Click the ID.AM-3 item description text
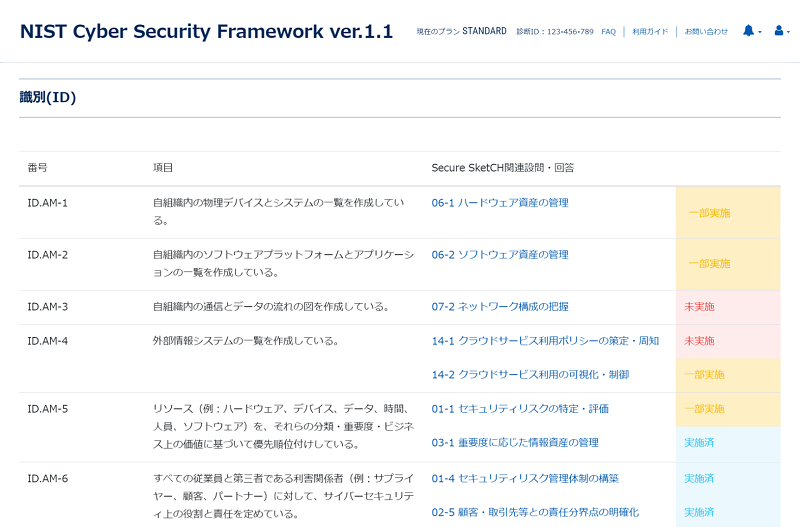 coord(271,307)
